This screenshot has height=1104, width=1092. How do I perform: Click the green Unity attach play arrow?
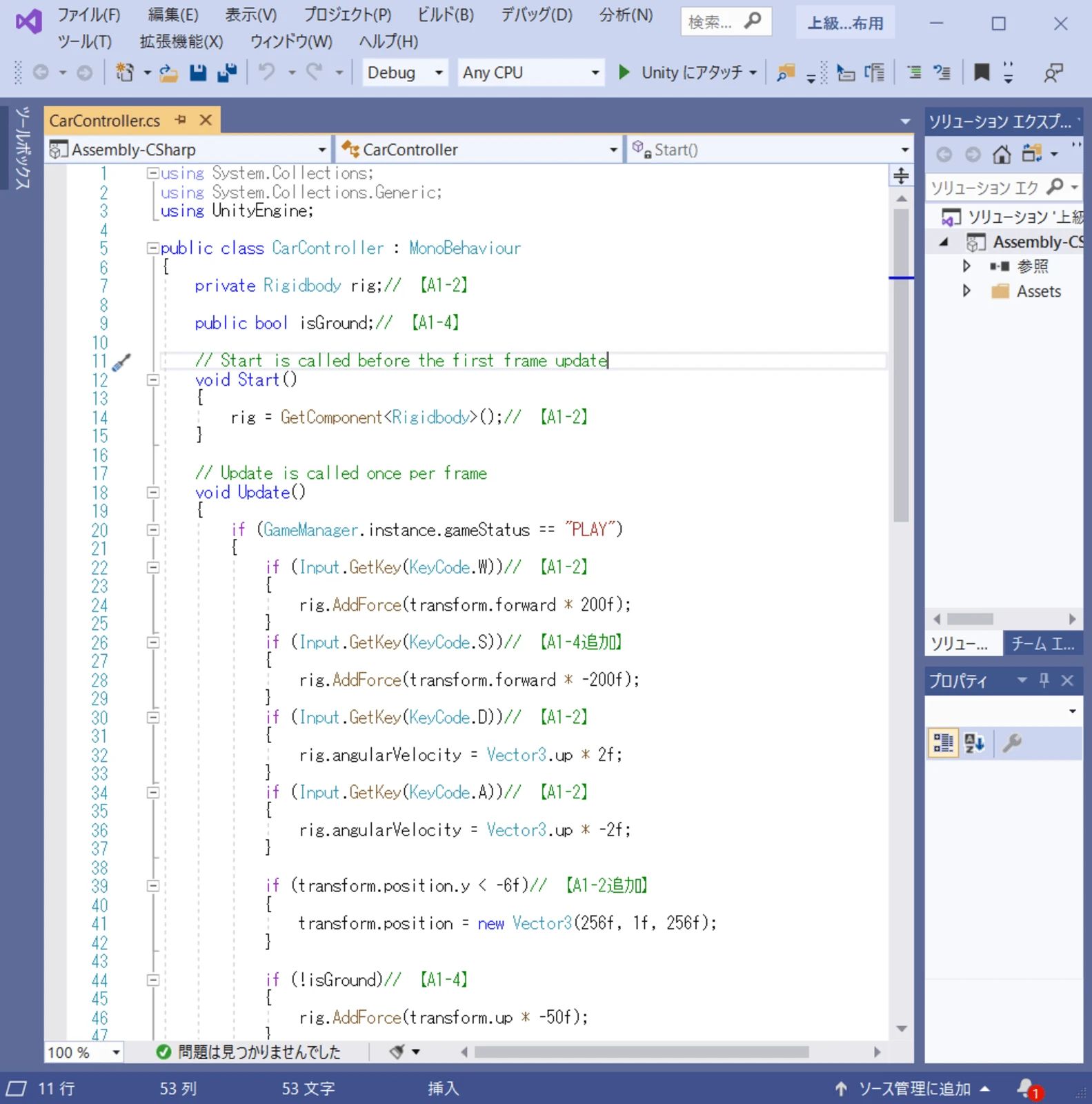point(624,72)
